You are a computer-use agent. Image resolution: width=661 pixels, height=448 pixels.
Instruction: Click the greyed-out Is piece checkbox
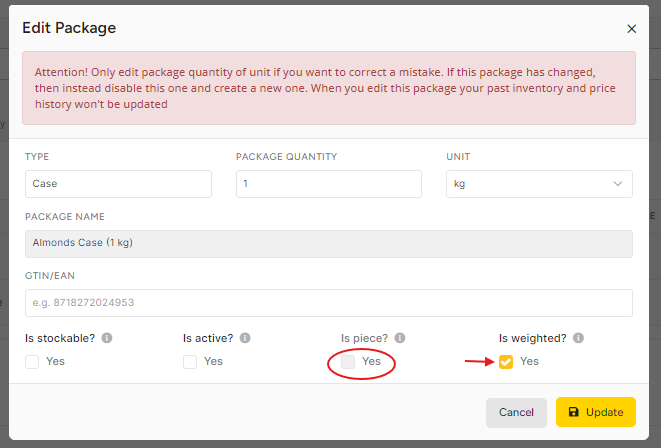(x=348, y=362)
